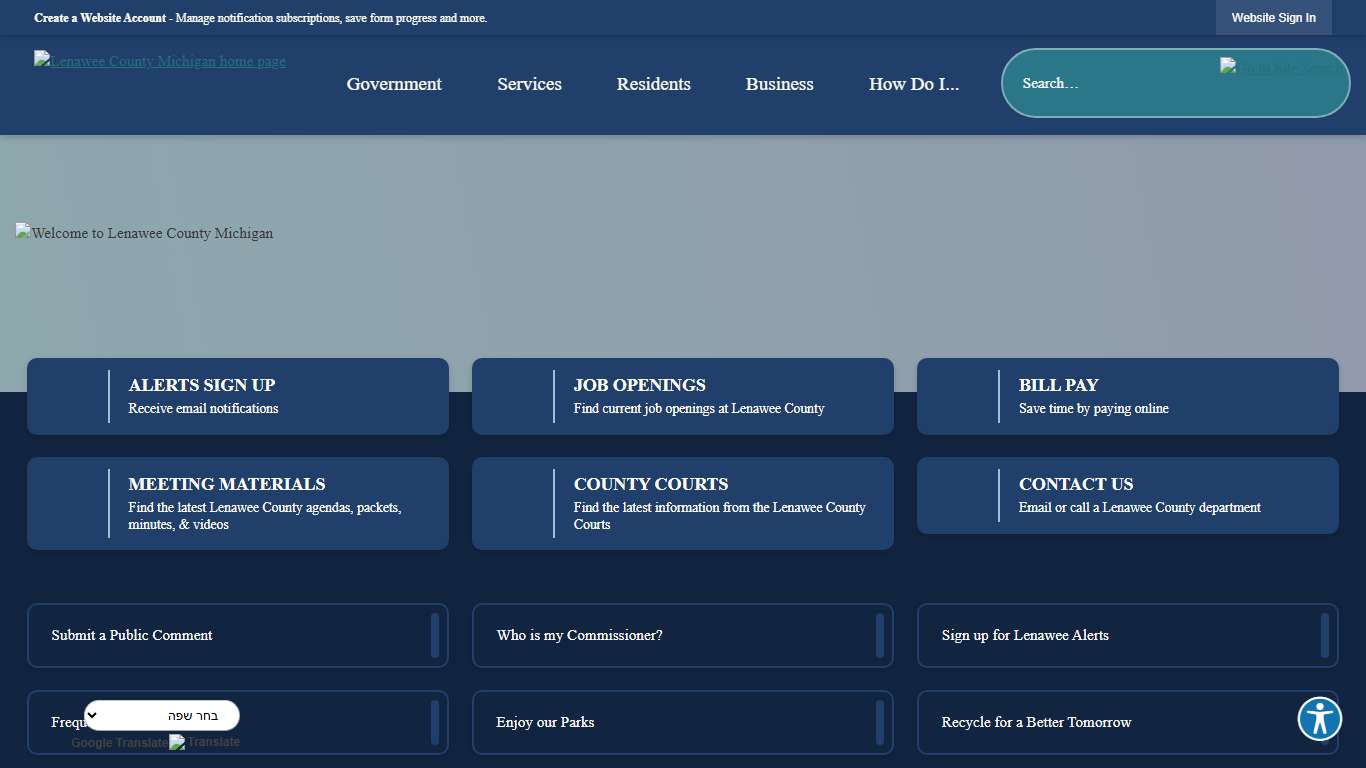
Task: Open the Who is my Commissioner? link
Action: [x=578, y=635]
